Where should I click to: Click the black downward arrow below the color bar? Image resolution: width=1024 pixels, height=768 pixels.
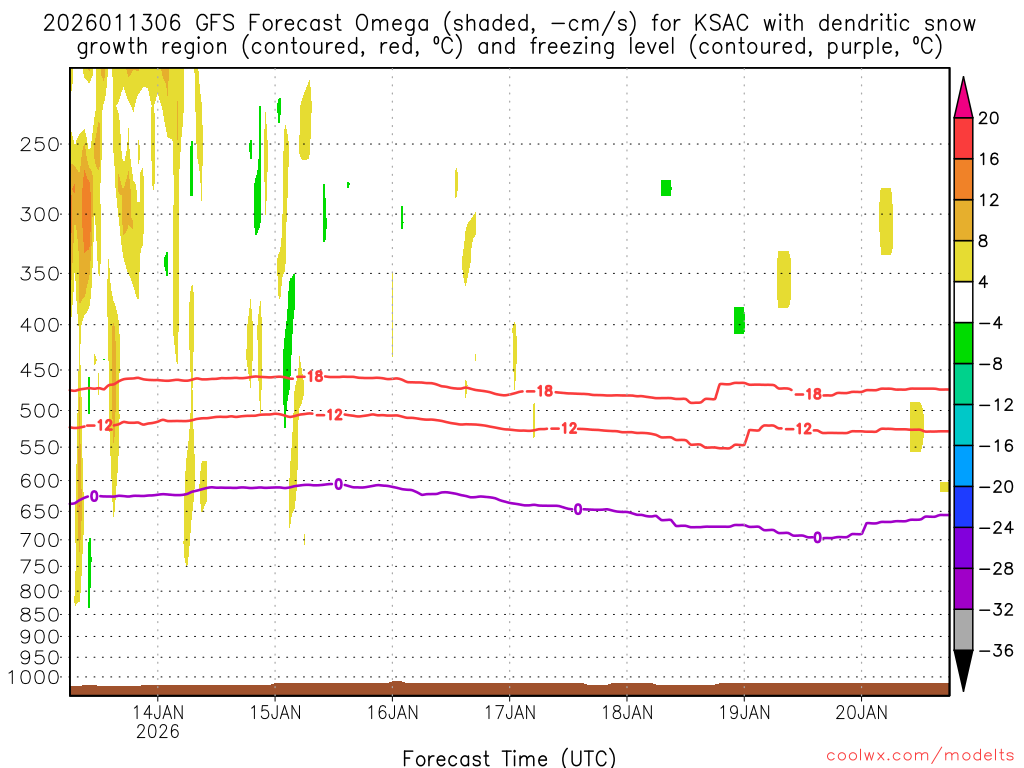[963, 671]
